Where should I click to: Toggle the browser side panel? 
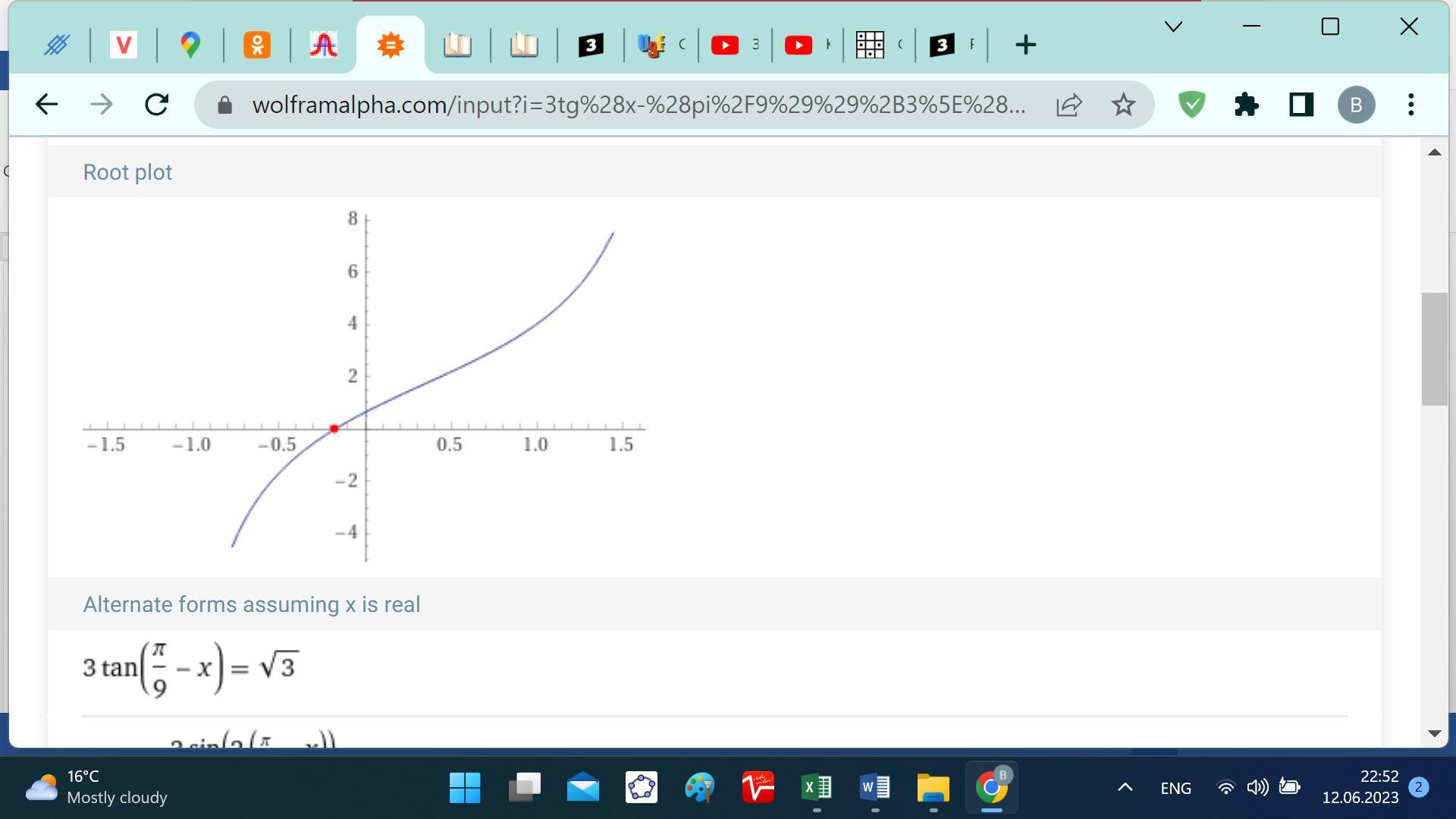pos(1301,105)
